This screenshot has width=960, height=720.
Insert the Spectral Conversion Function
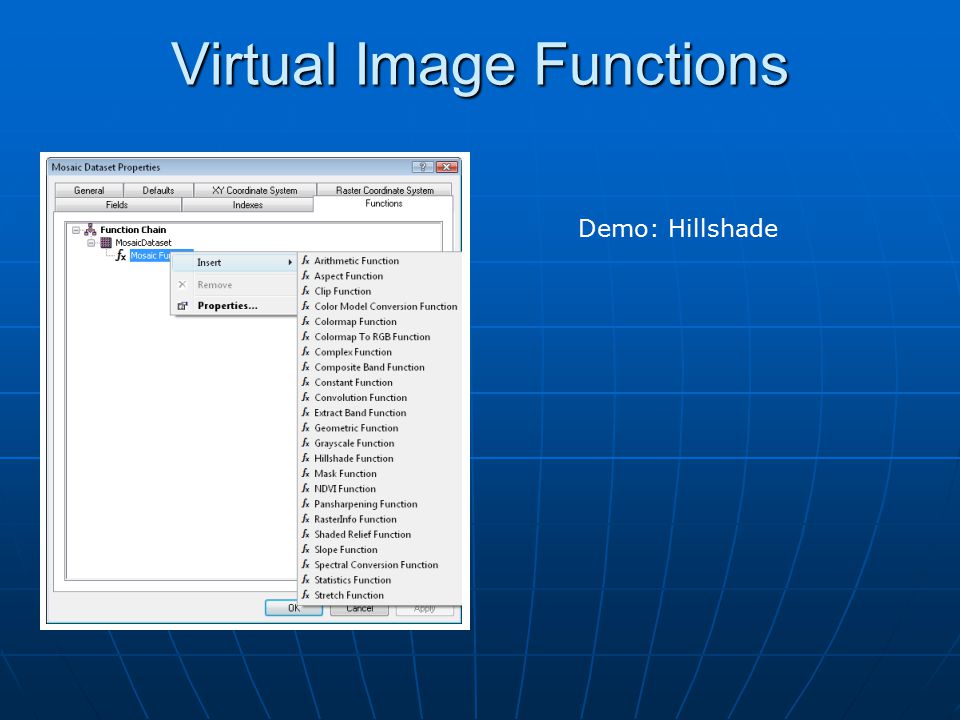[x=380, y=564]
